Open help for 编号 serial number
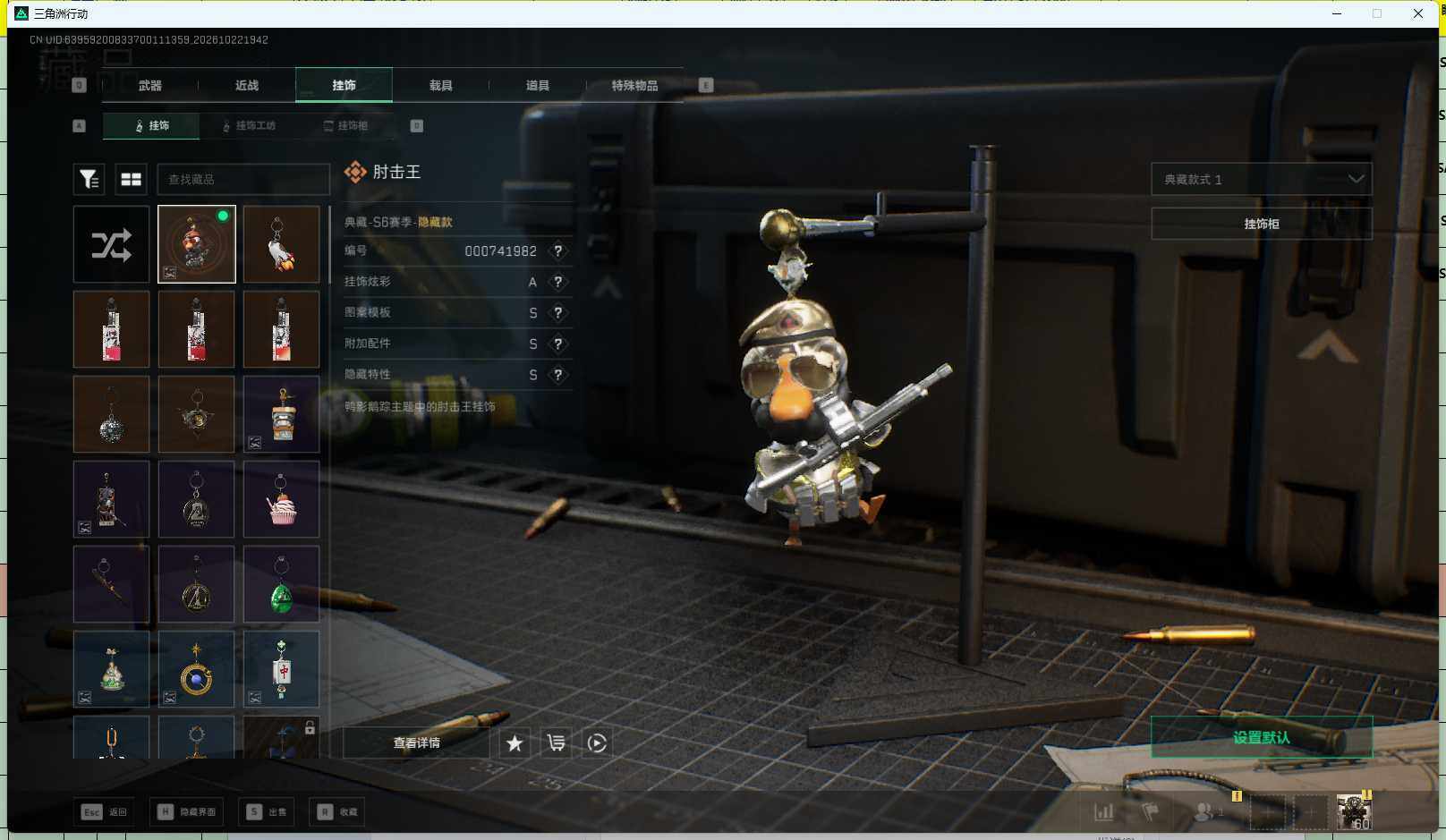 558,251
